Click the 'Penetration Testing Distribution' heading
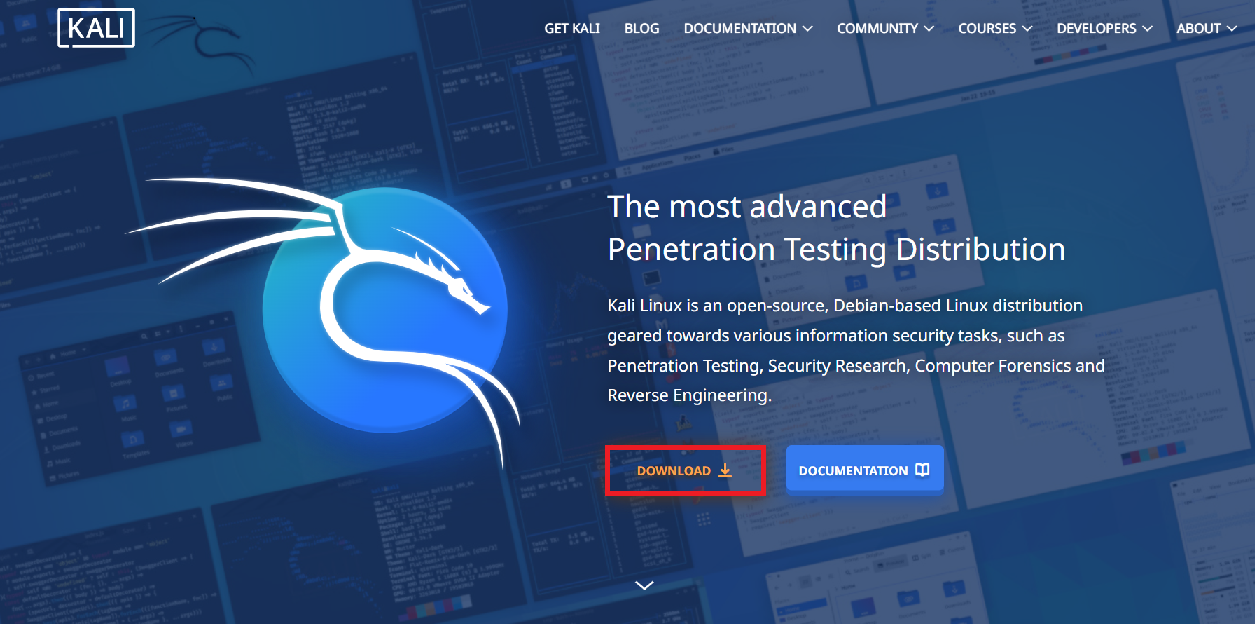The image size is (1255, 624). 836,248
